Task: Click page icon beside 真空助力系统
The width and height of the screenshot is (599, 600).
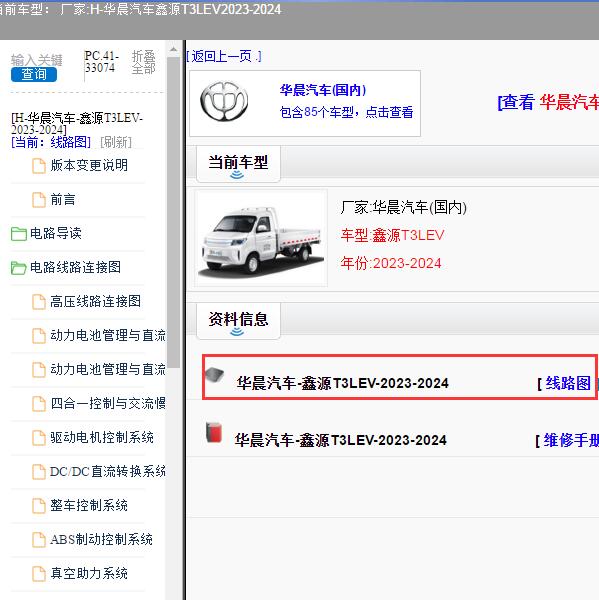Action: point(39,574)
